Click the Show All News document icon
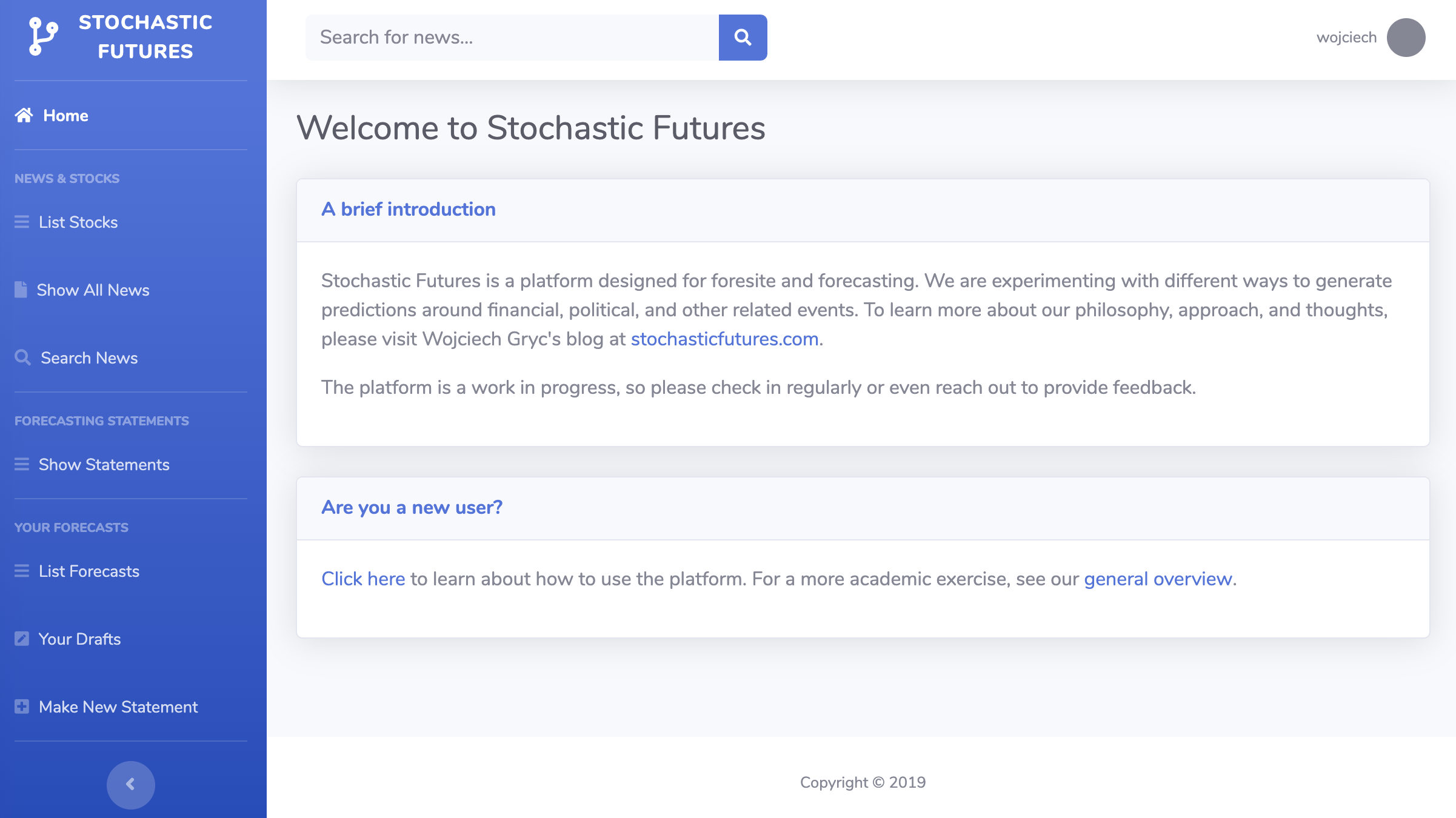The image size is (1456, 818). pos(21,290)
